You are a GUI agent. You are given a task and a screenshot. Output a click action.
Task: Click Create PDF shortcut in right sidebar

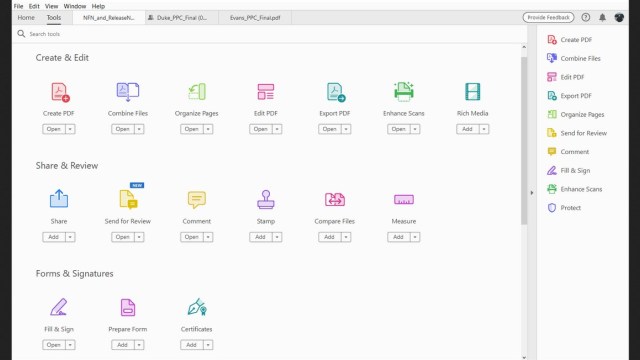(x=569, y=40)
